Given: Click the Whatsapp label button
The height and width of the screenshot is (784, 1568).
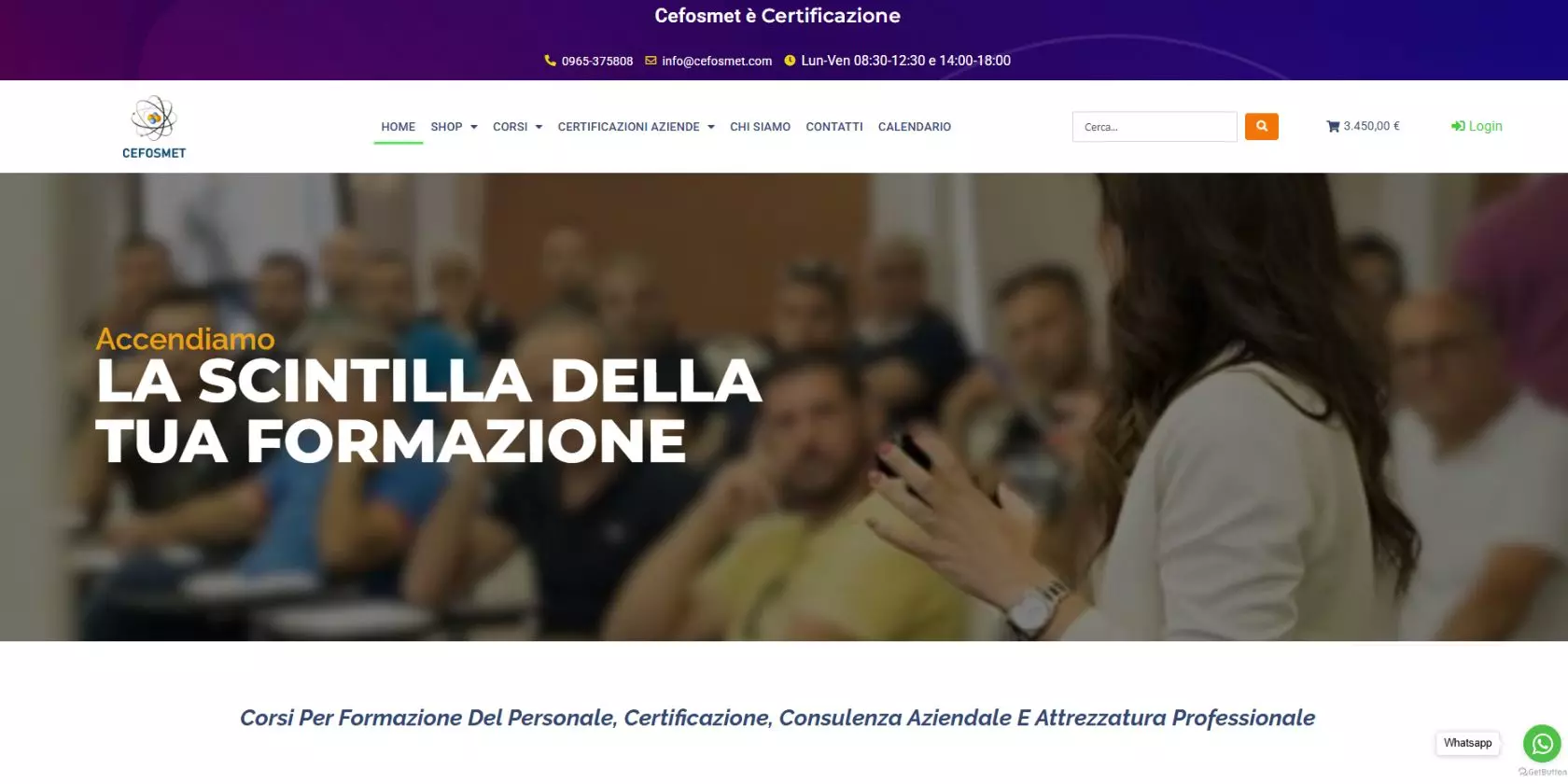Looking at the screenshot, I should (1467, 743).
